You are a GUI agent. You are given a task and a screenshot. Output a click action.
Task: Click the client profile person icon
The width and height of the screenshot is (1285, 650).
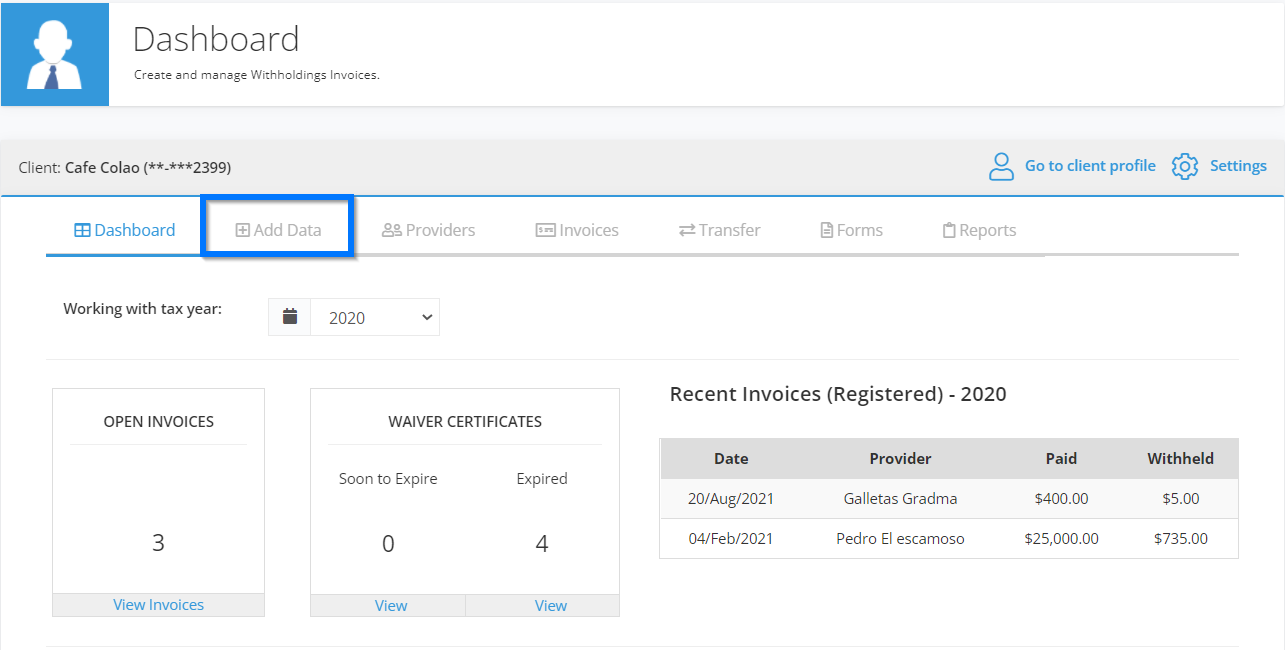(x=1001, y=167)
